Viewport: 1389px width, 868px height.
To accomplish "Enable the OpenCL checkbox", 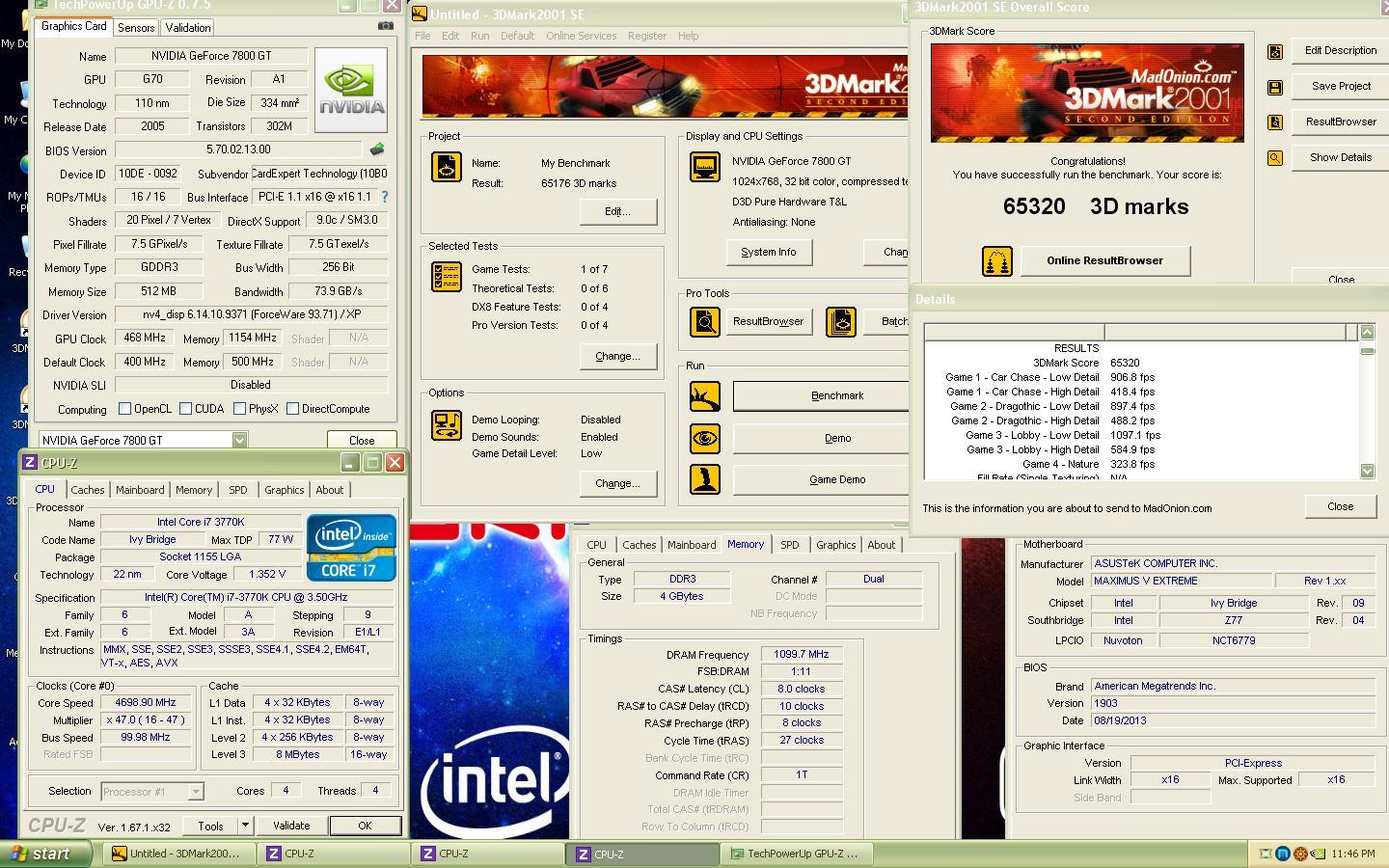I will [124, 409].
